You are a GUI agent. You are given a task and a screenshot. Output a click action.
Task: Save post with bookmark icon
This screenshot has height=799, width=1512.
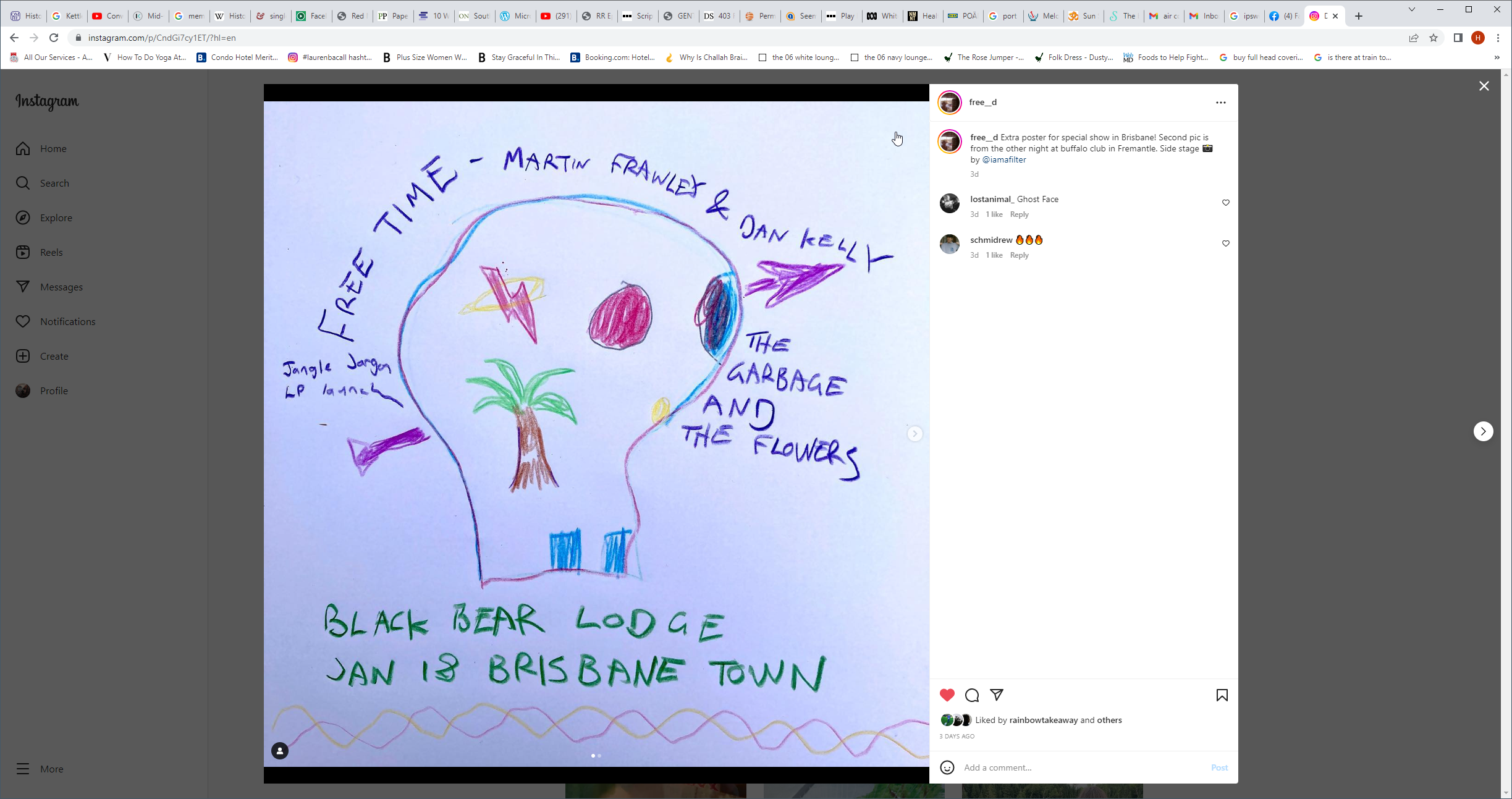tap(1222, 695)
